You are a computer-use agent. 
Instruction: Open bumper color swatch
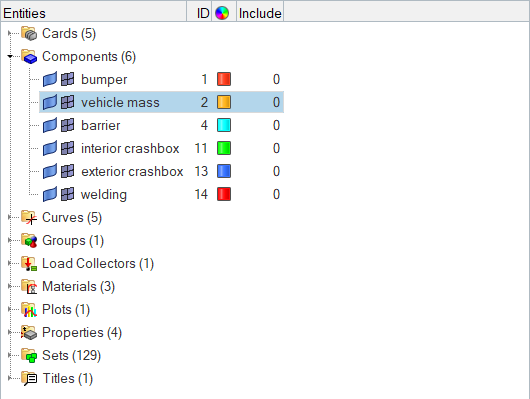pos(224,79)
